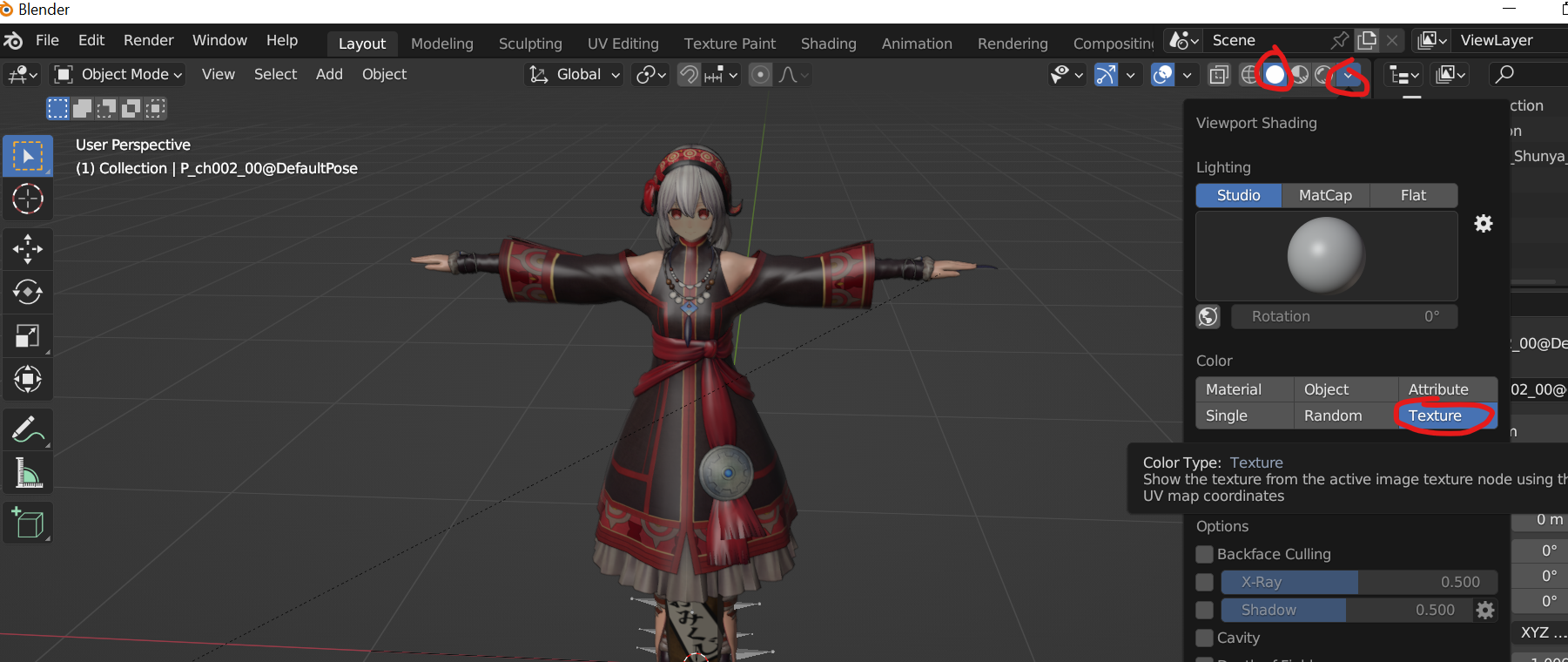Expand the overlays options dropdown arrow
The height and width of the screenshot is (662, 1568).
[1187, 75]
